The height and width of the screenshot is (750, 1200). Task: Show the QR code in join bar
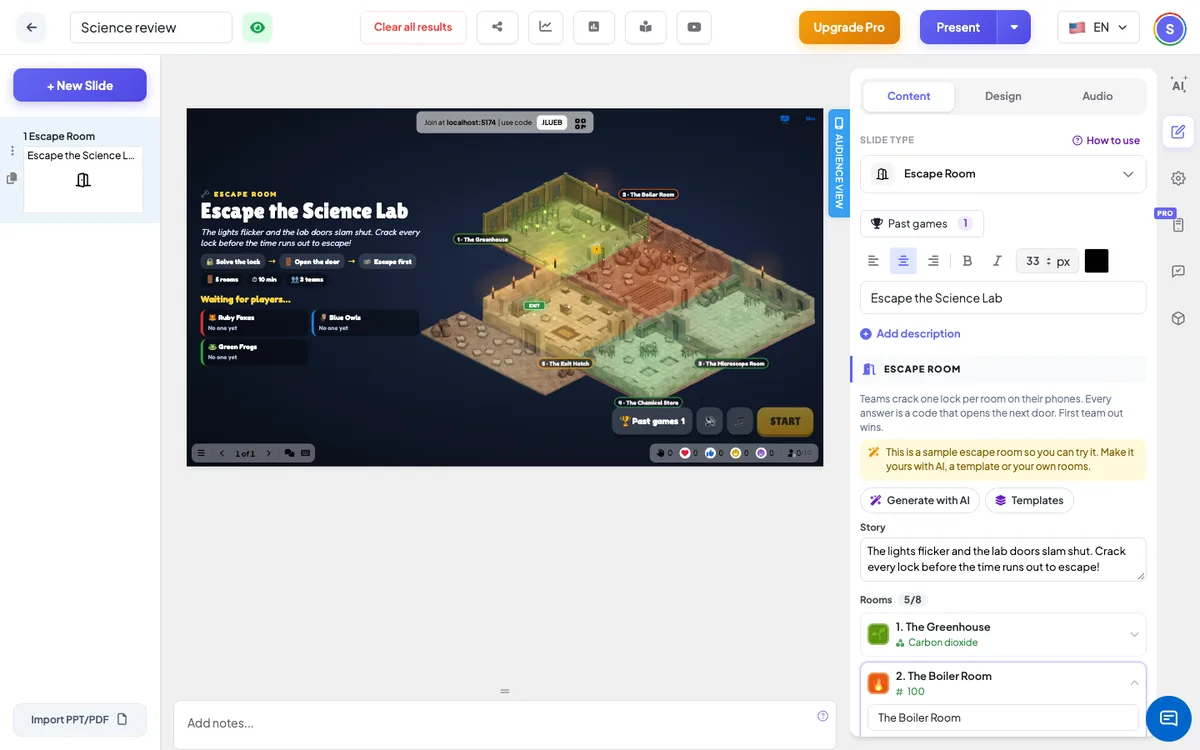580,123
